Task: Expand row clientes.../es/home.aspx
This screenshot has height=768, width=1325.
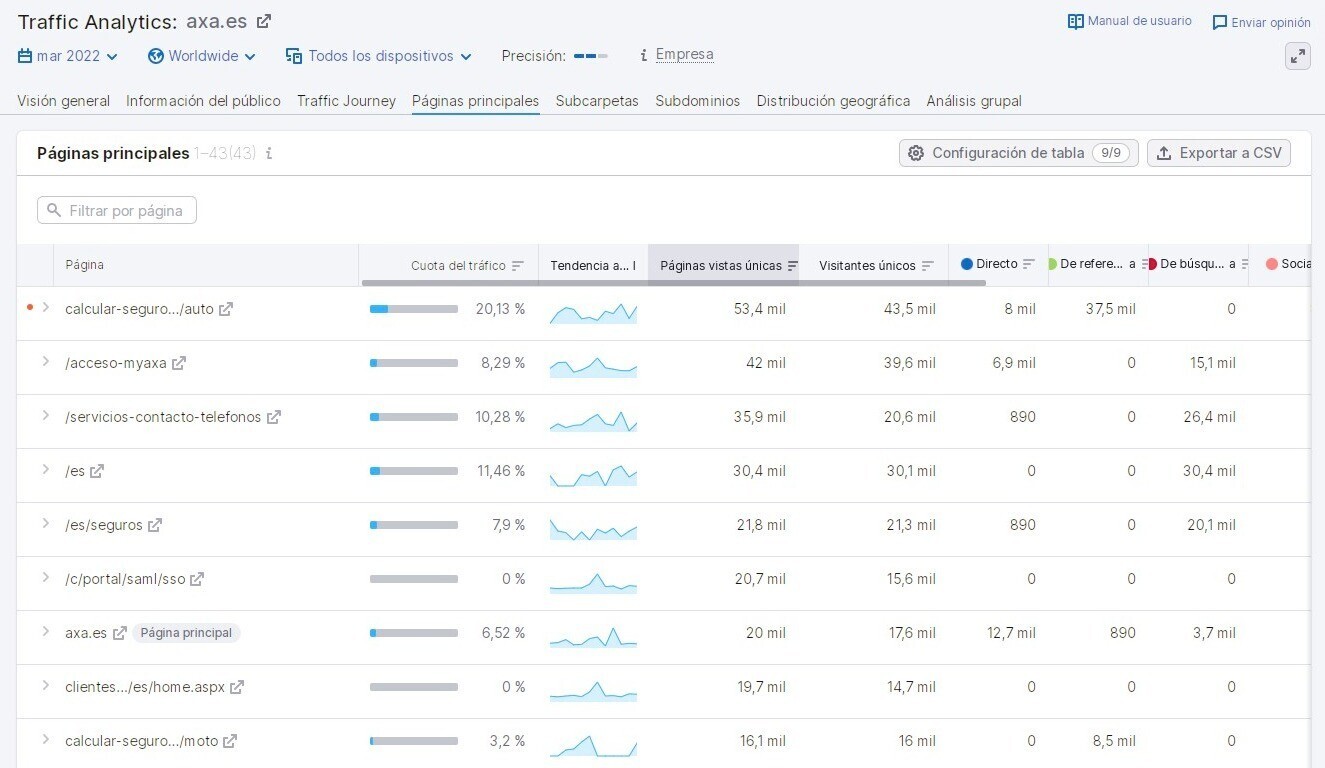Action: pos(46,686)
